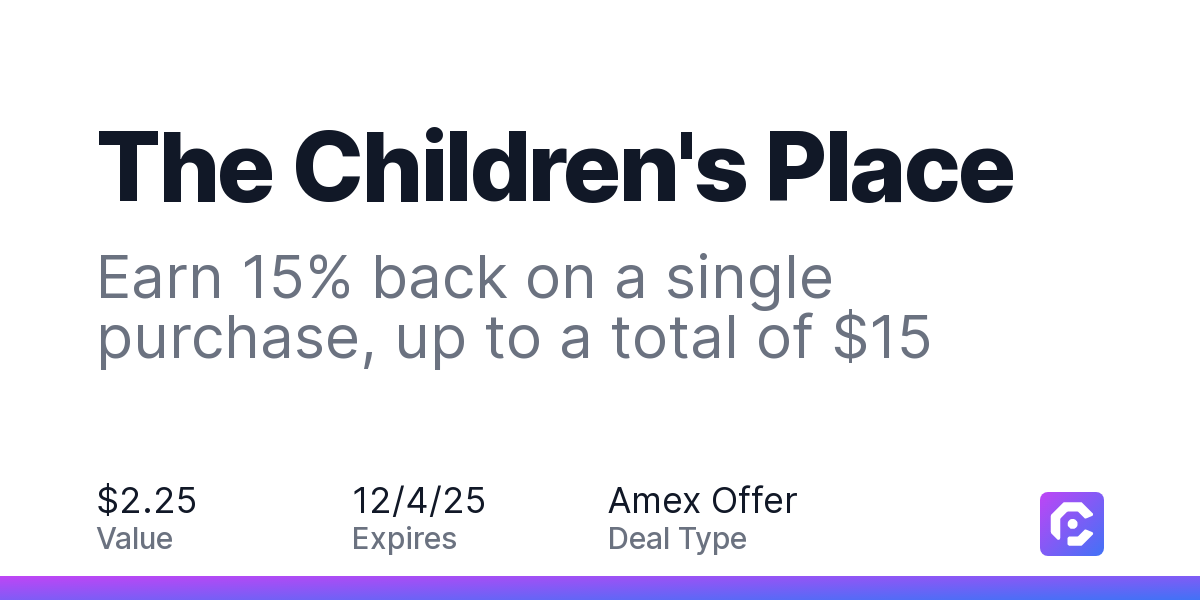Click the "Value" label

coord(134,539)
